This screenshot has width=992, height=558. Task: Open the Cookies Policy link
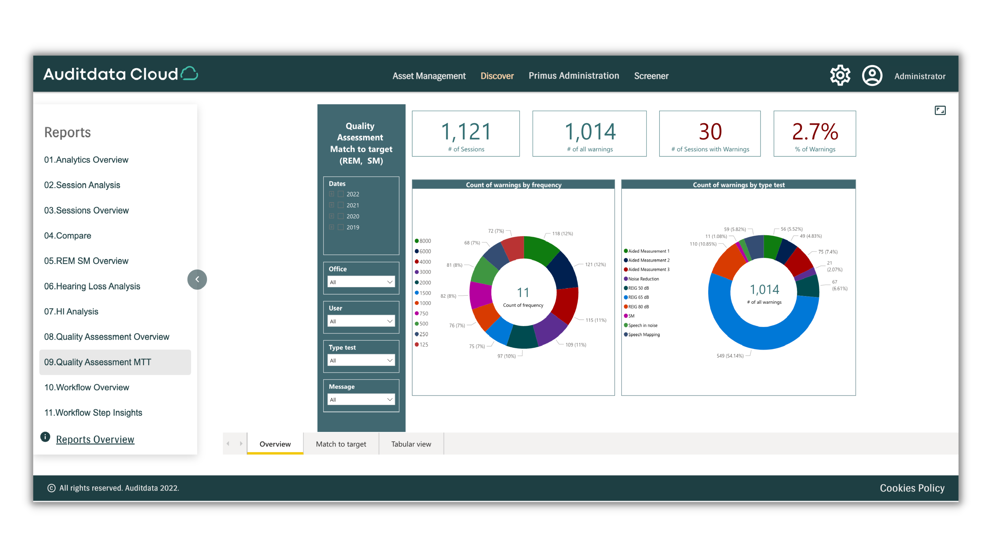912,488
